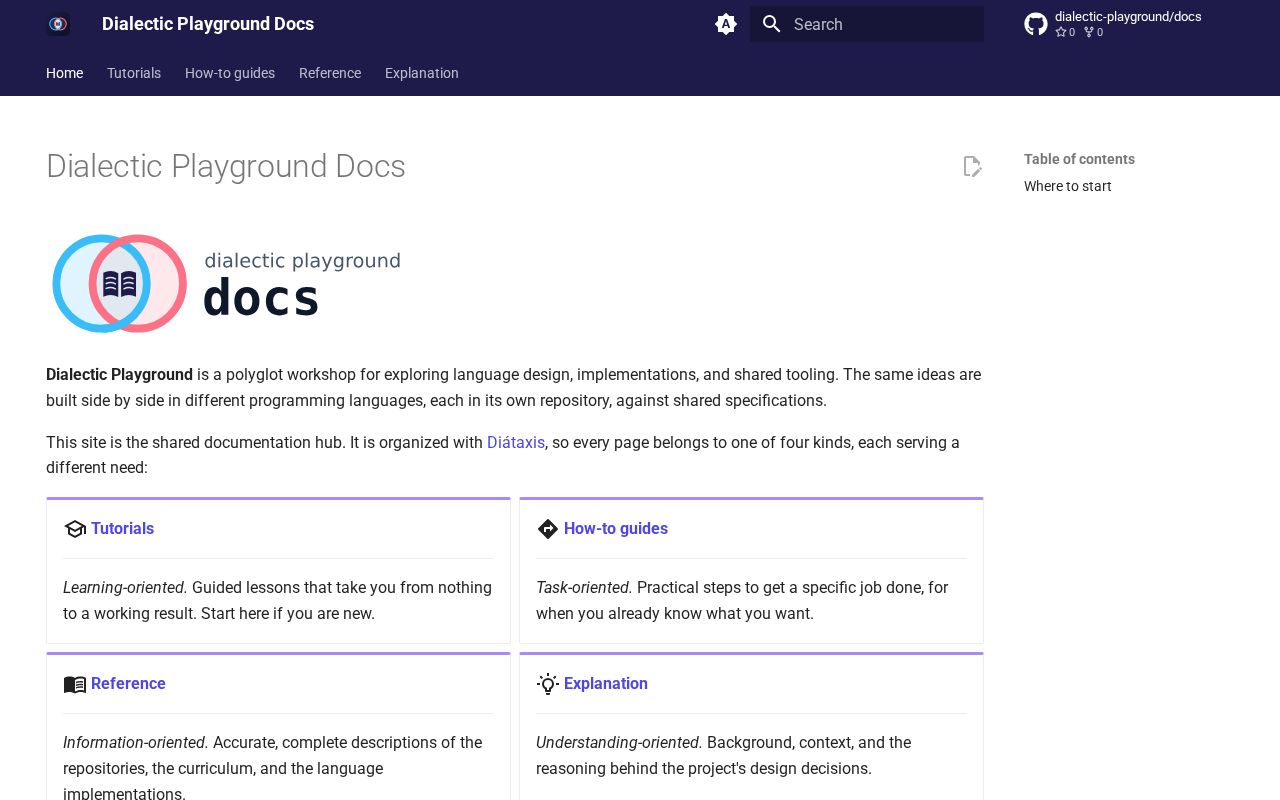Go to the Reference tab

tap(330, 73)
